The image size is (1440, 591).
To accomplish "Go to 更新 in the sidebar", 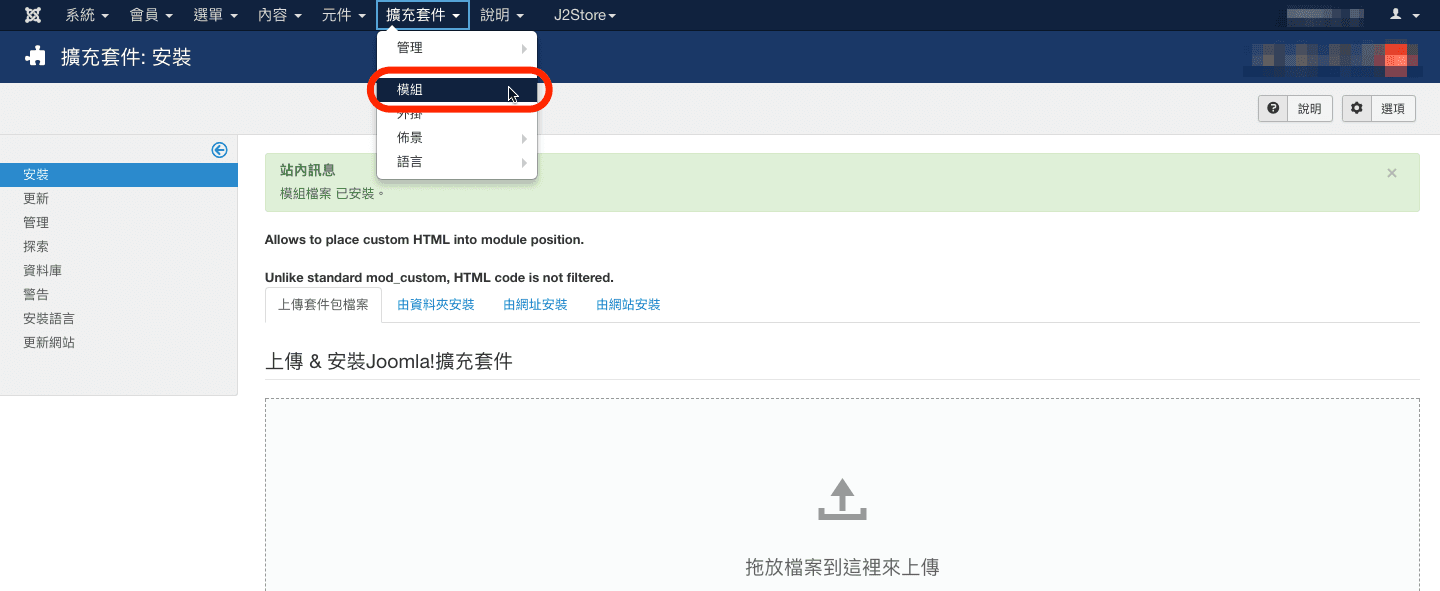I will click(36, 199).
